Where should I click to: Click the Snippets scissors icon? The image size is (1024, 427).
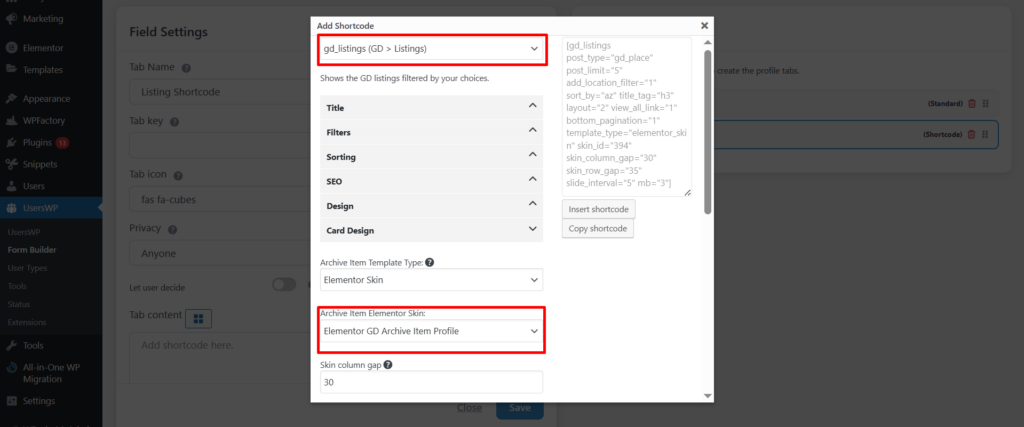[x=11, y=164]
